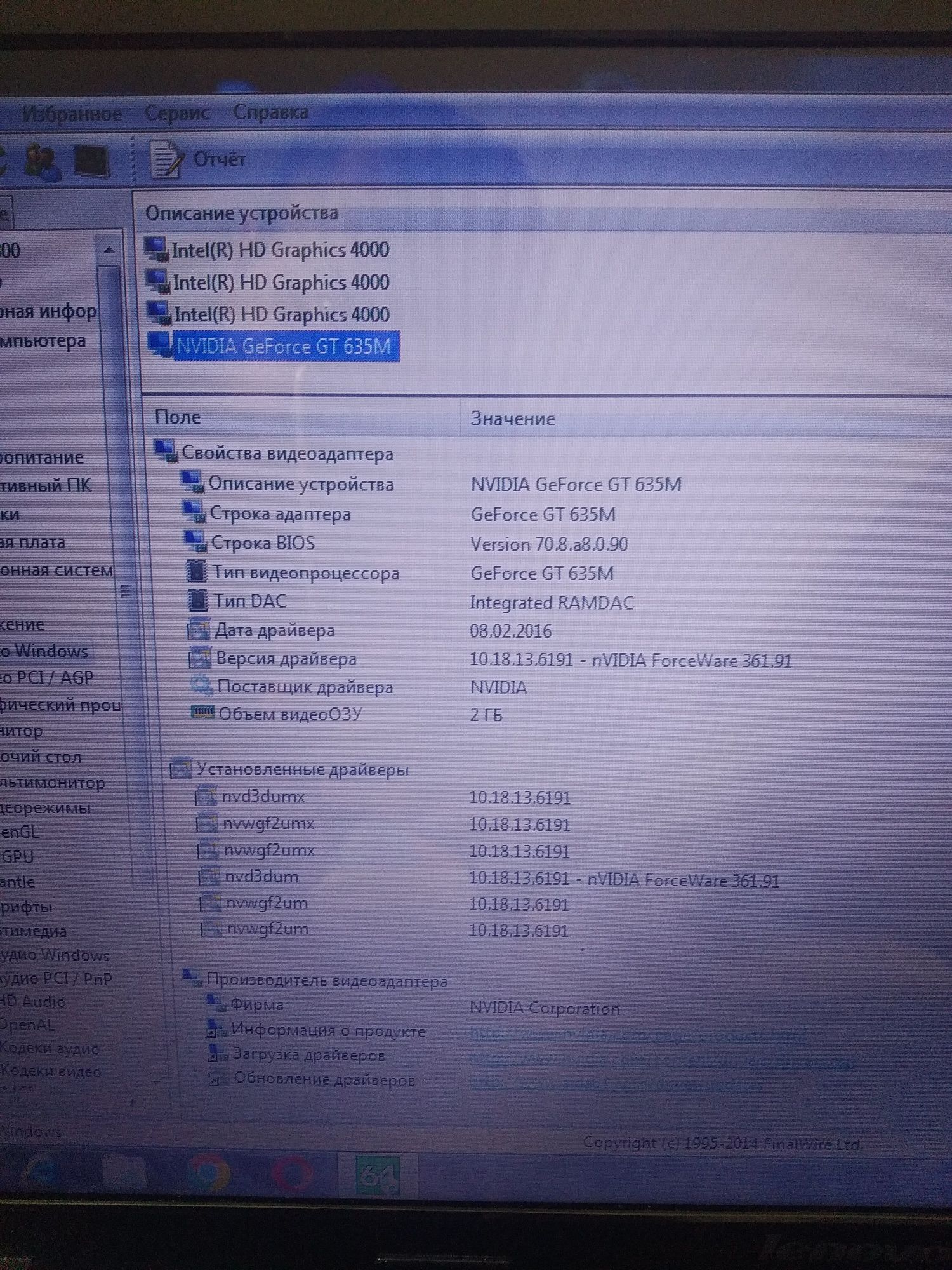Click the Значение column header
The height and width of the screenshot is (1270, 952).
click(x=513, y=419)
